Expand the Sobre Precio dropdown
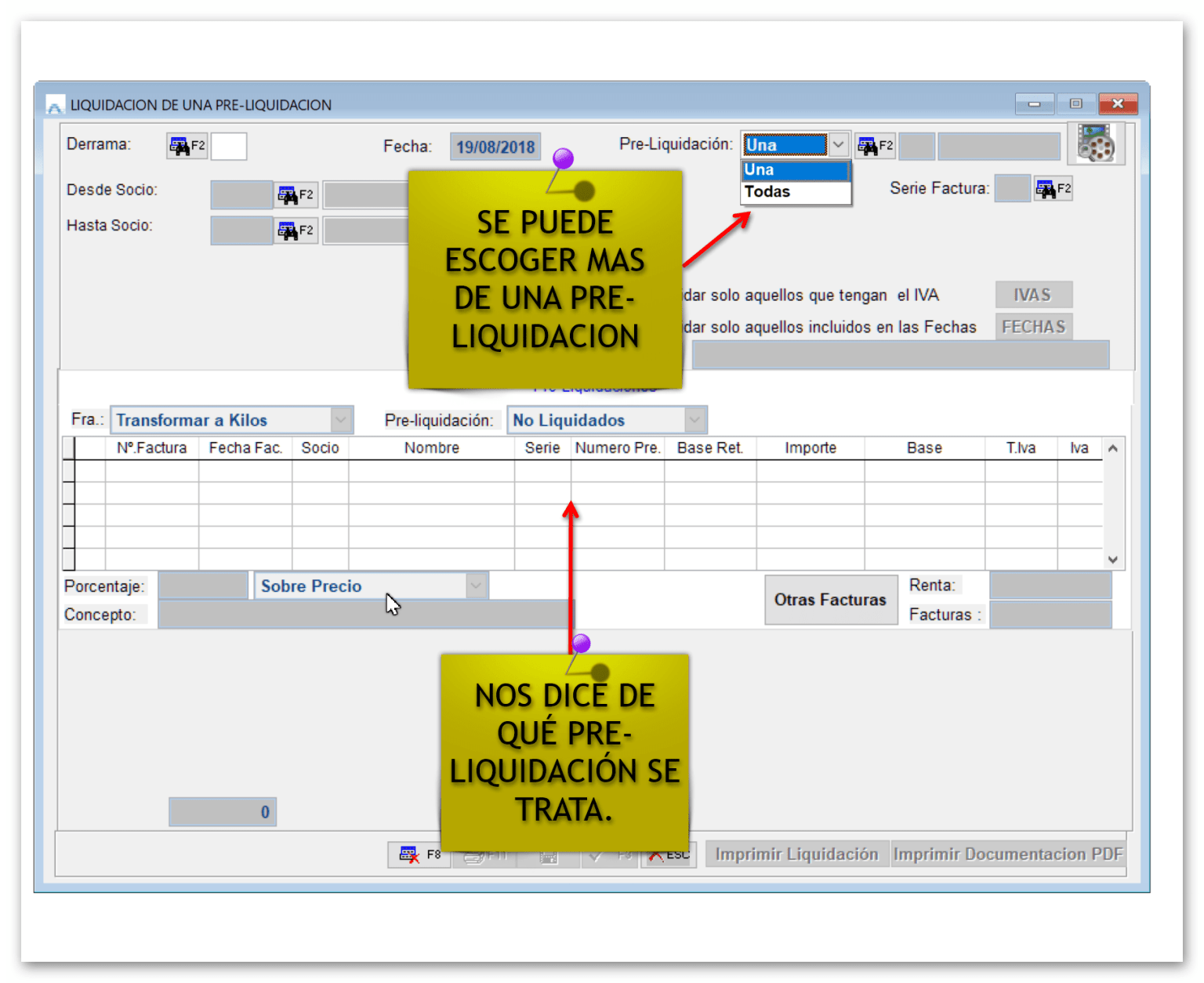 click(476, 586)
